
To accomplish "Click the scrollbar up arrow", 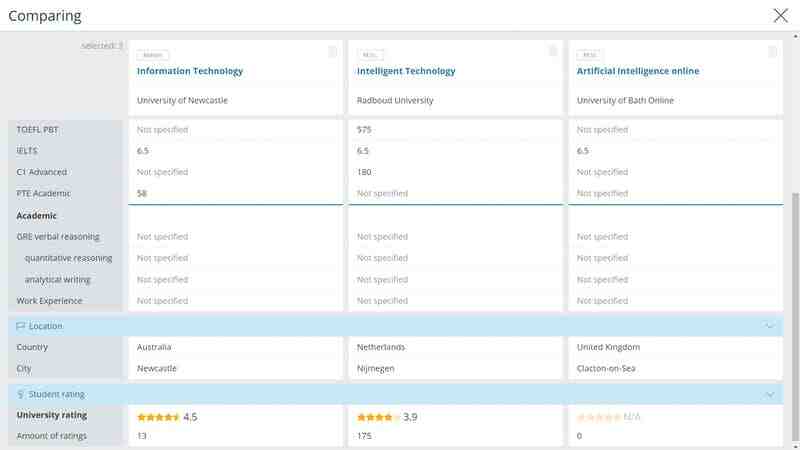I will [795, 37].
